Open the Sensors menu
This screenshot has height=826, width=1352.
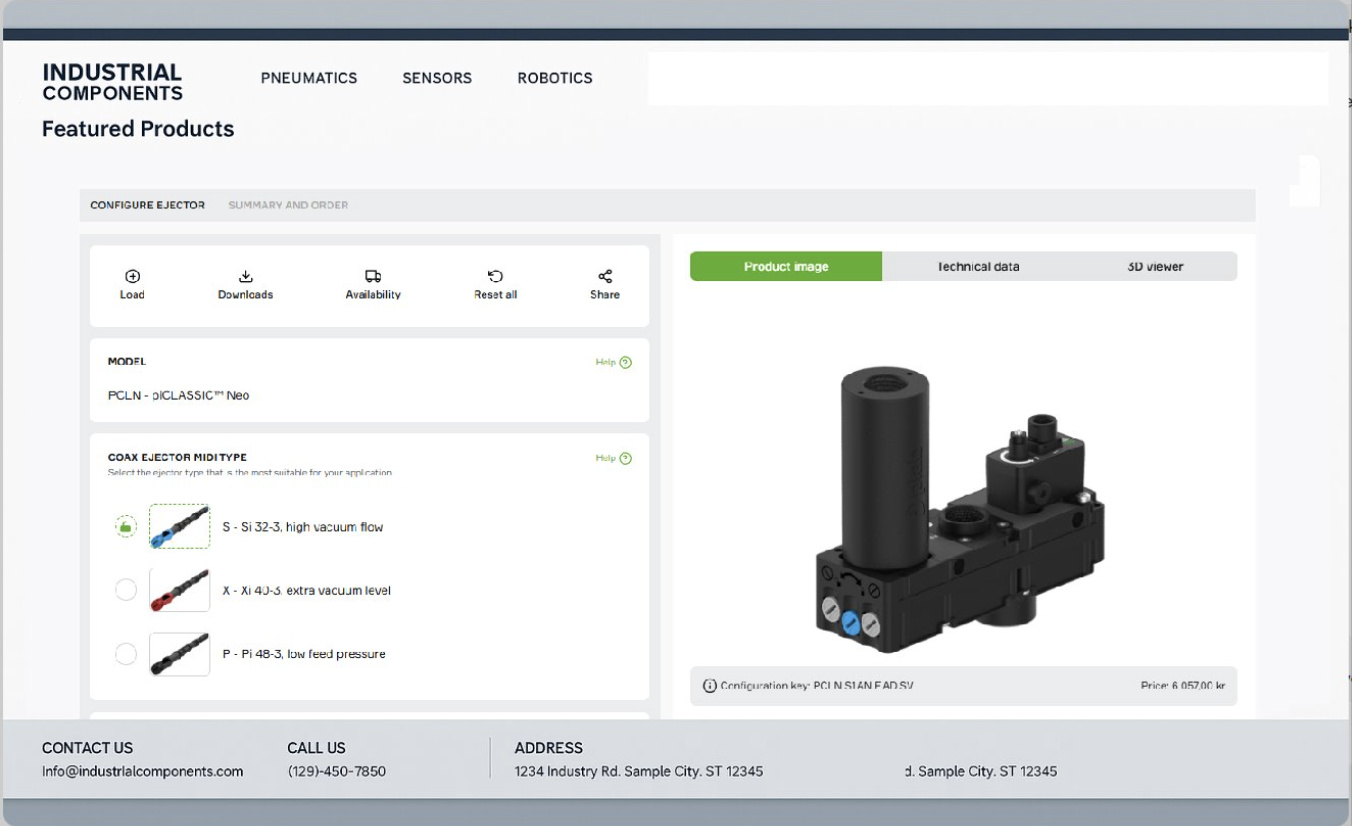[437, 78]
